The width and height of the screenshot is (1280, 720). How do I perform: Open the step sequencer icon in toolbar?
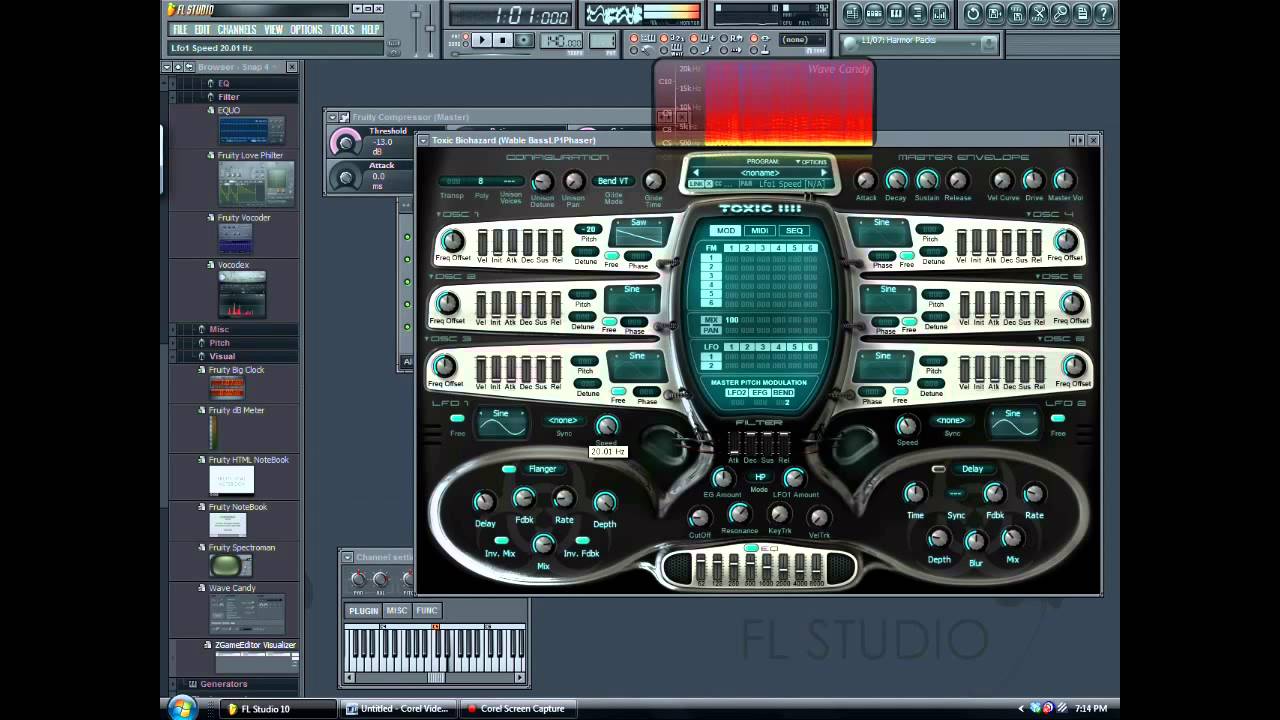click(x=874, y=13)
